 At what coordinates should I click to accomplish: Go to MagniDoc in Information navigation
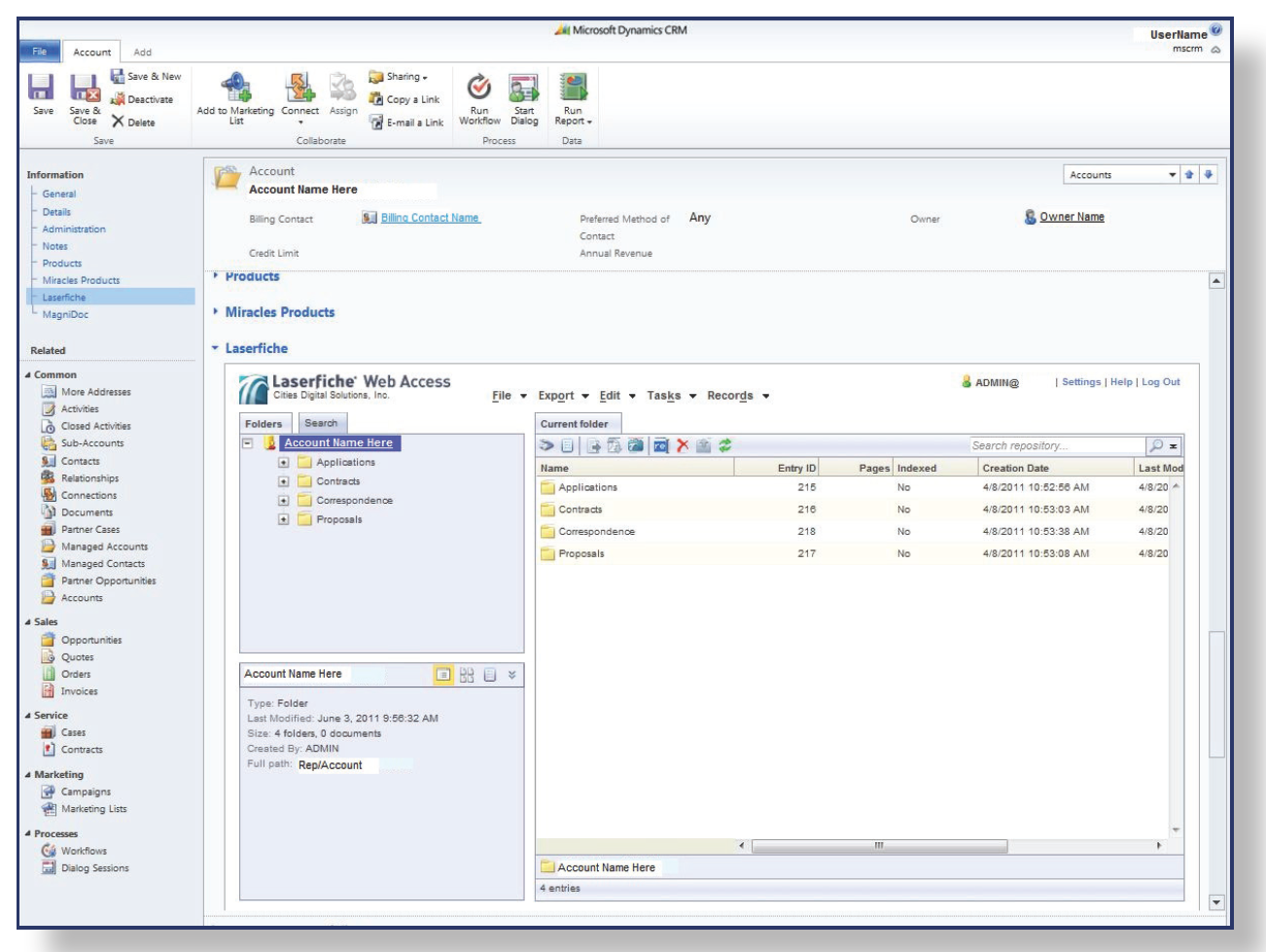(x=65, y=314)
